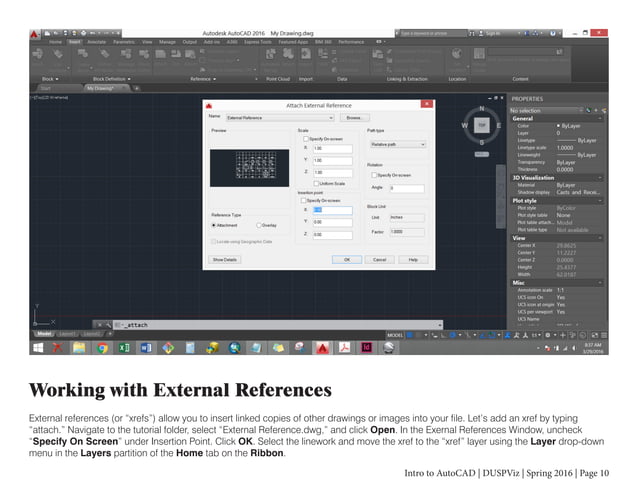Uncheck Specify On-screen under Insertion point

pyautogui.click(x=304, y=200)
